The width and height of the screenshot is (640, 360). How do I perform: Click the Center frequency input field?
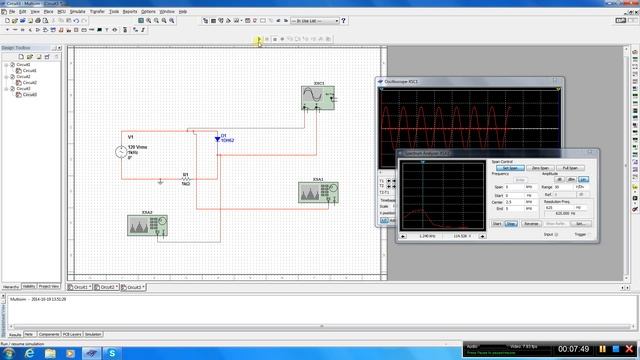pyautogui.click(x=514, y=202)
